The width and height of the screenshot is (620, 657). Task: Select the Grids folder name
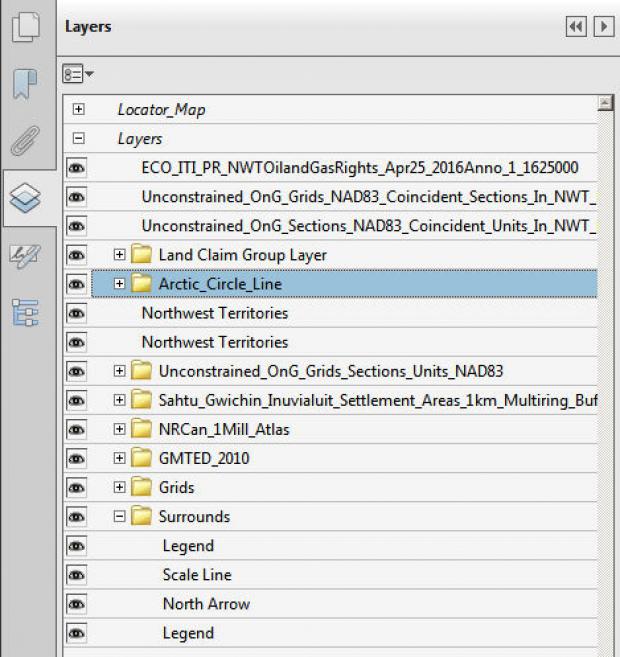[x=176, y=488]
